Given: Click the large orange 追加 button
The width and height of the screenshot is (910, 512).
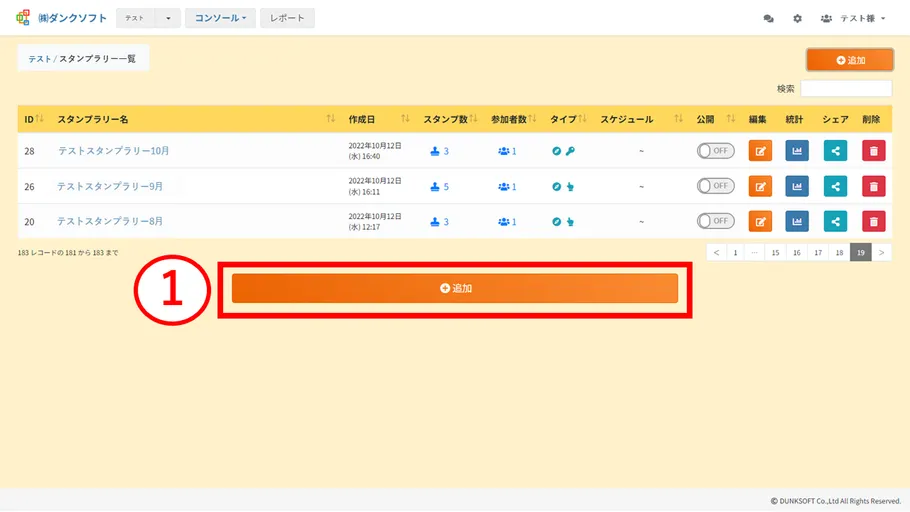Looking at the screenshot, I should pos(455,288).
